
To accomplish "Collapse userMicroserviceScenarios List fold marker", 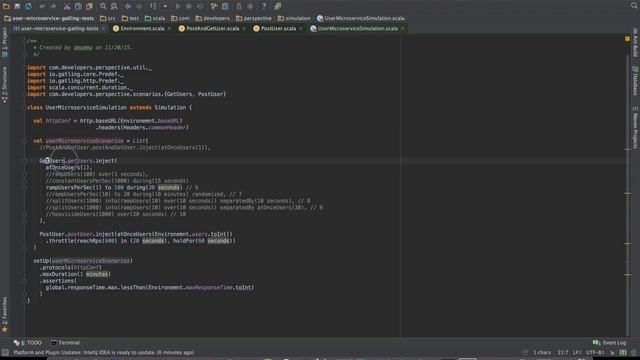I will point(25,141).
